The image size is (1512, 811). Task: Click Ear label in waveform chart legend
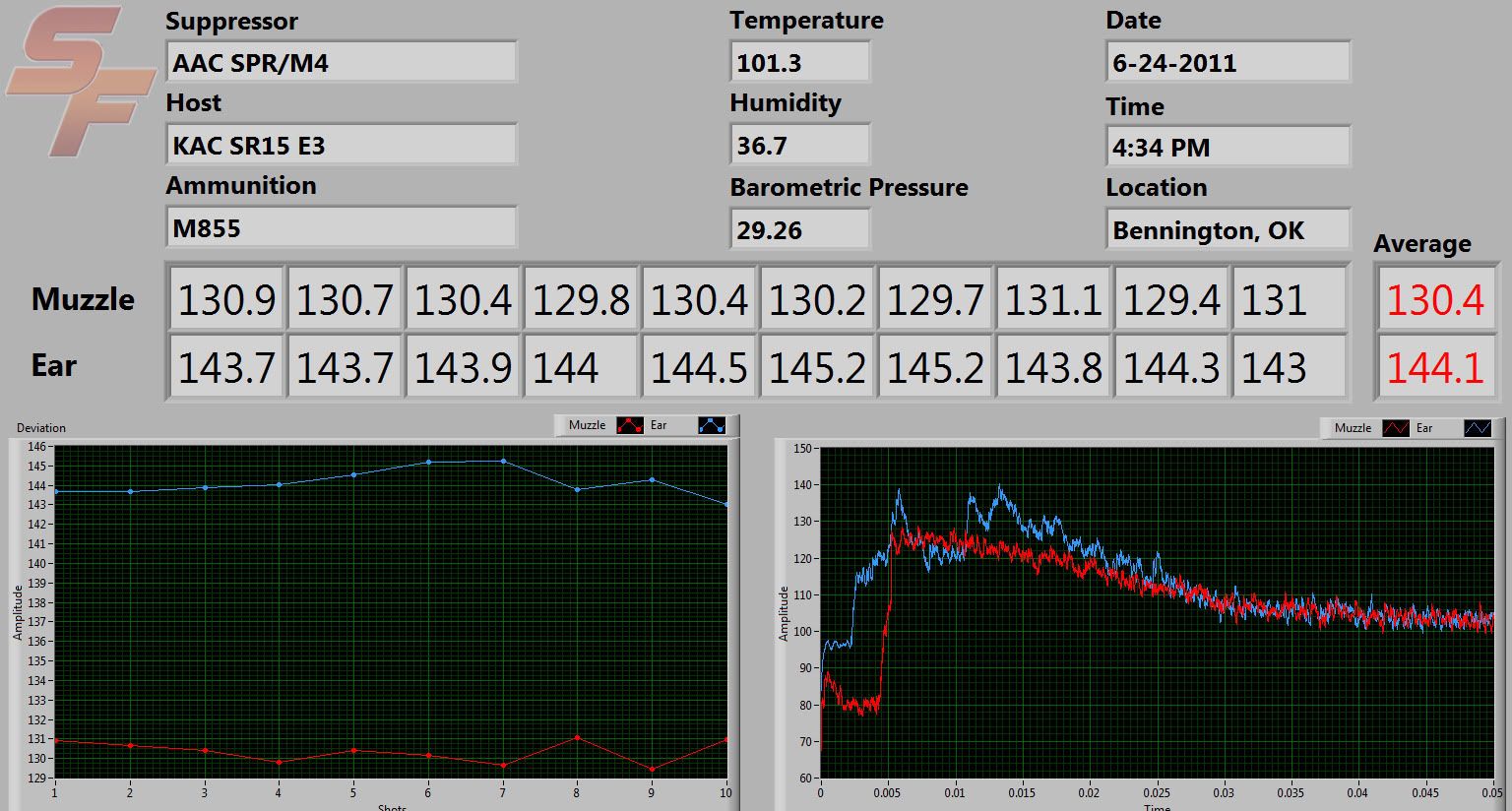tap(1424, 428)
